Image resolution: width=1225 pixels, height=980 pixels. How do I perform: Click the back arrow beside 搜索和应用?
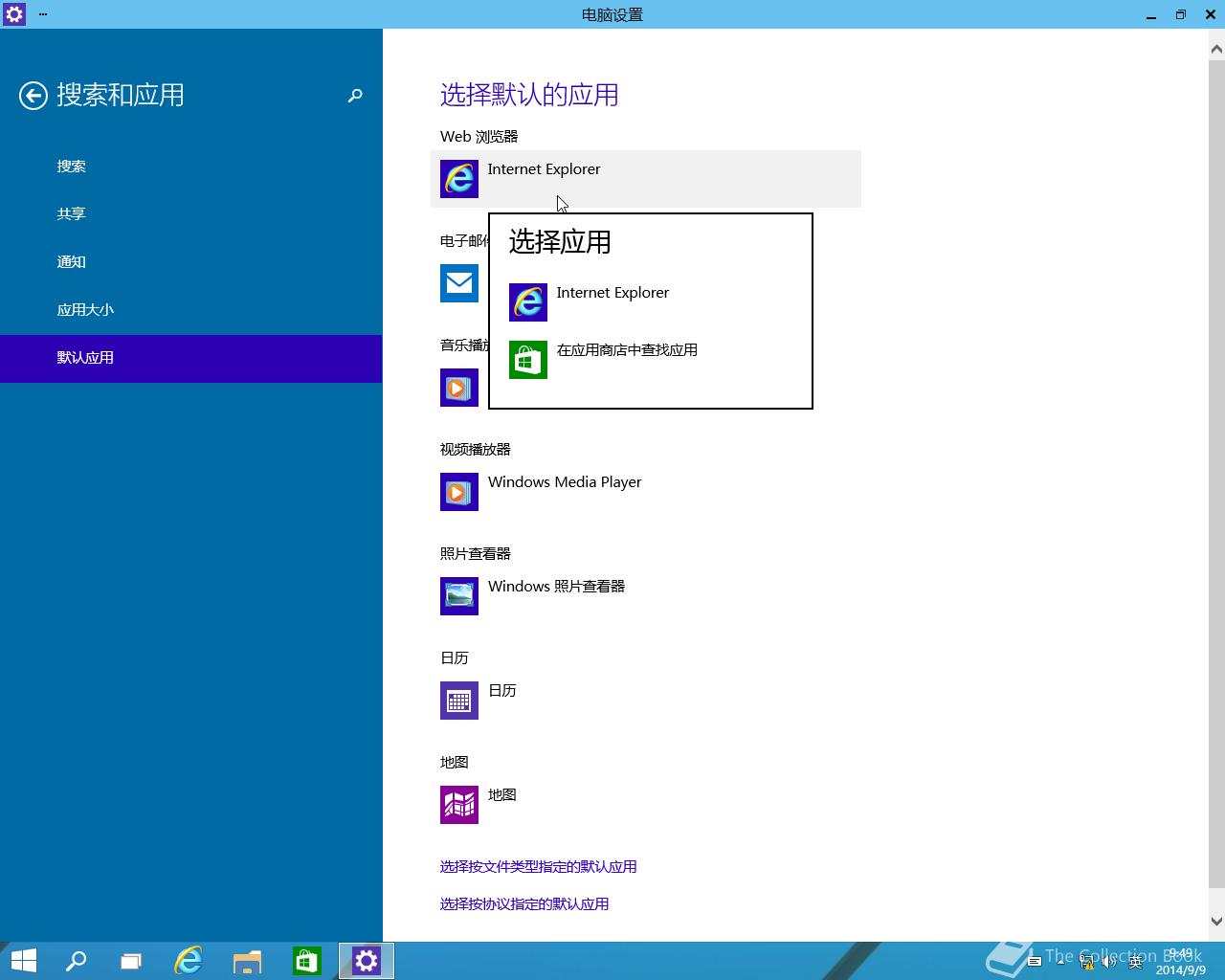[x=33, y=96]
